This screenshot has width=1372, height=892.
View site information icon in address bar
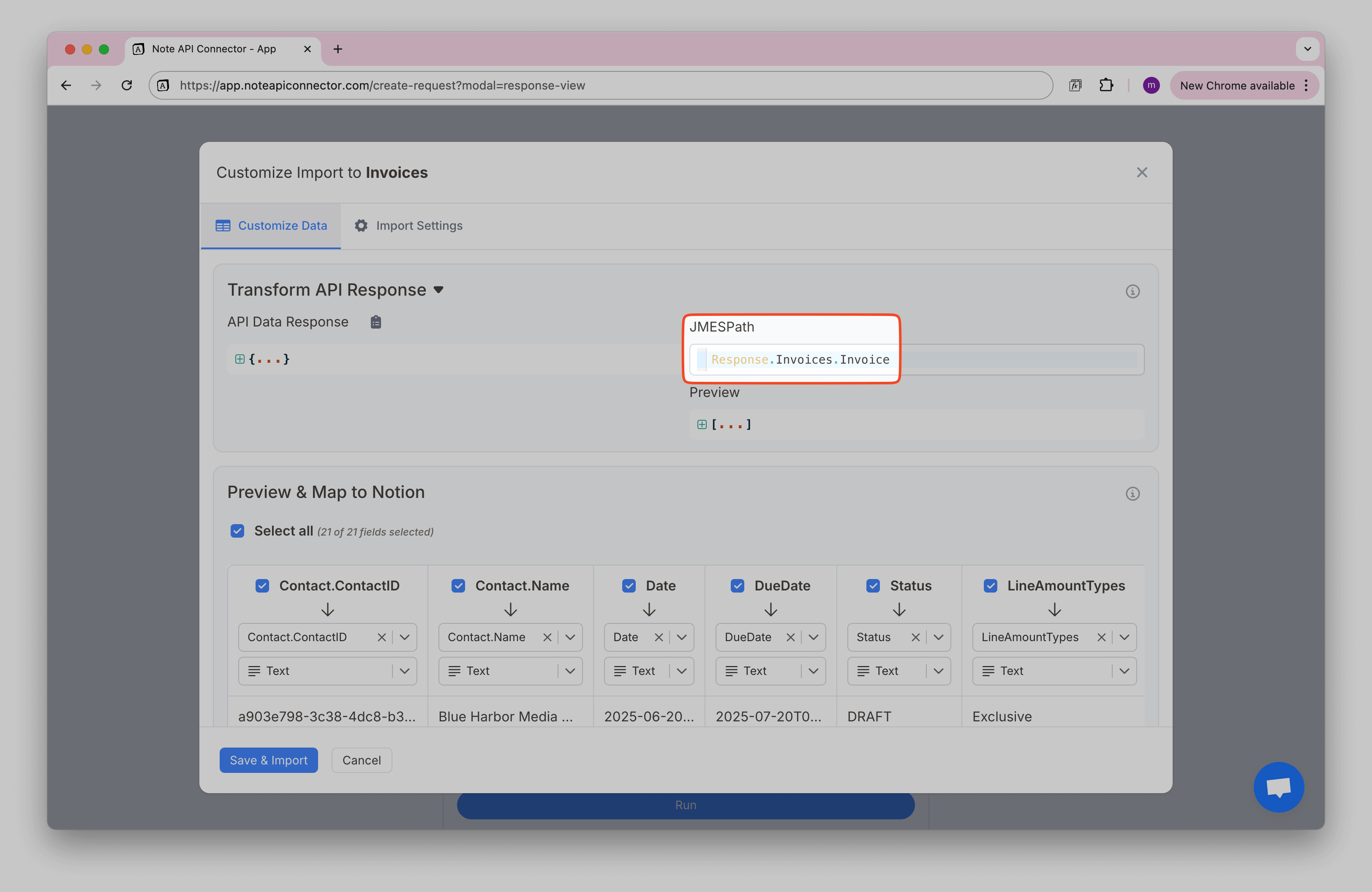(164, 85)
